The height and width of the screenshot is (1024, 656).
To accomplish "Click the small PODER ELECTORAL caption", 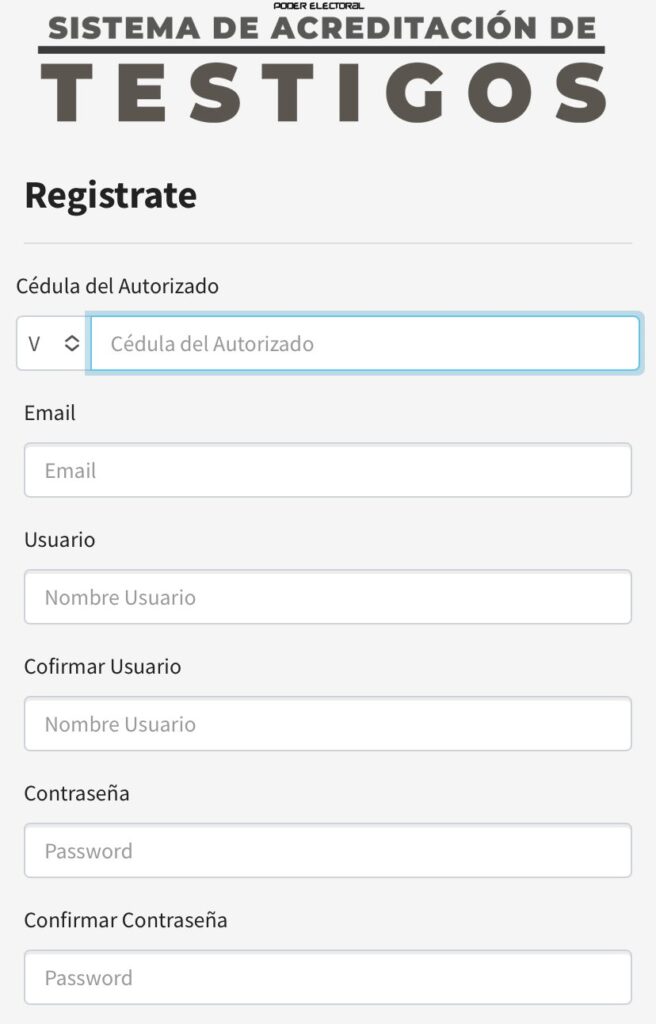I will (319, 5).
